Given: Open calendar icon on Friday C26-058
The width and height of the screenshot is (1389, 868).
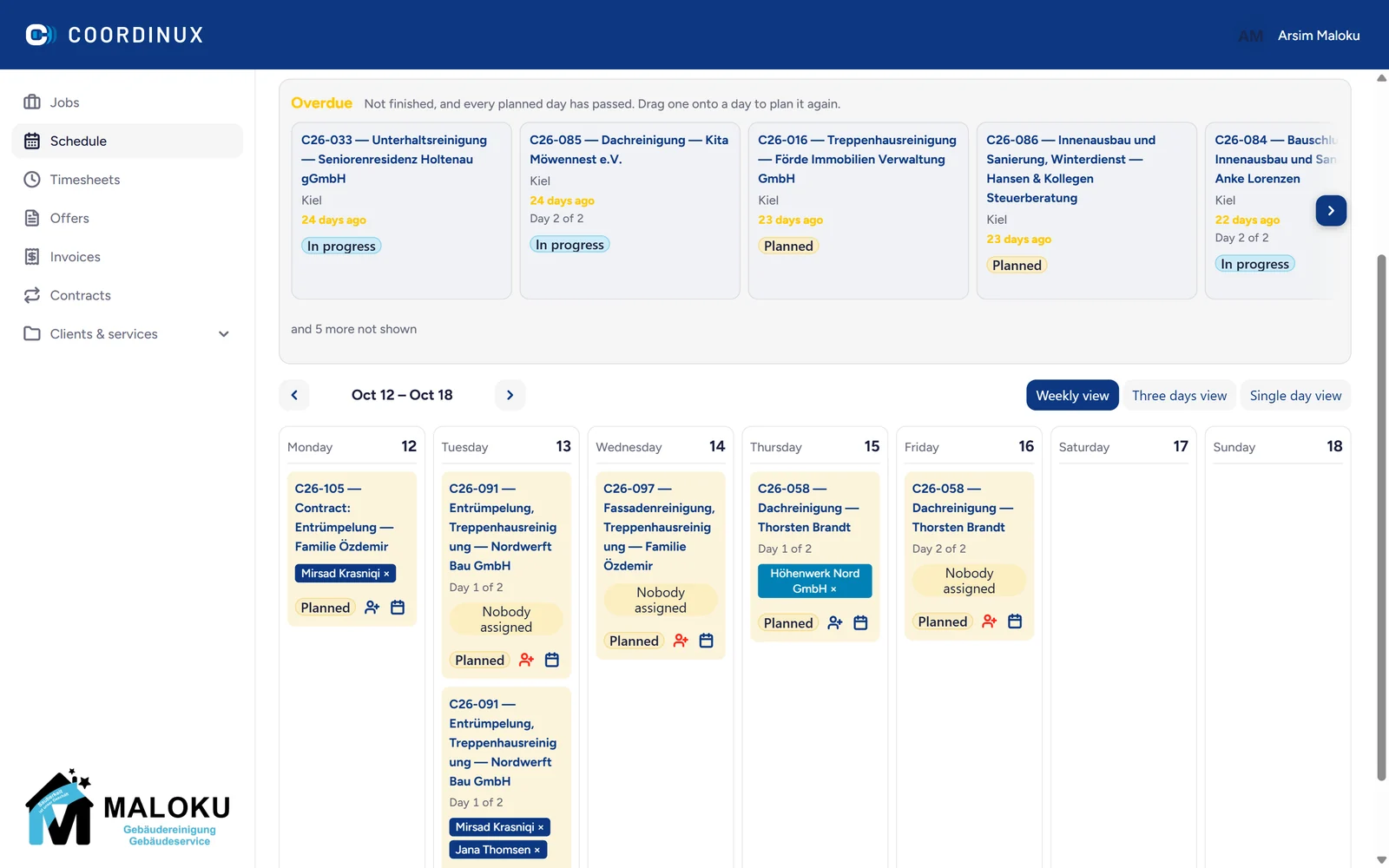Looking at the screenshot, I should point(1015,621).
